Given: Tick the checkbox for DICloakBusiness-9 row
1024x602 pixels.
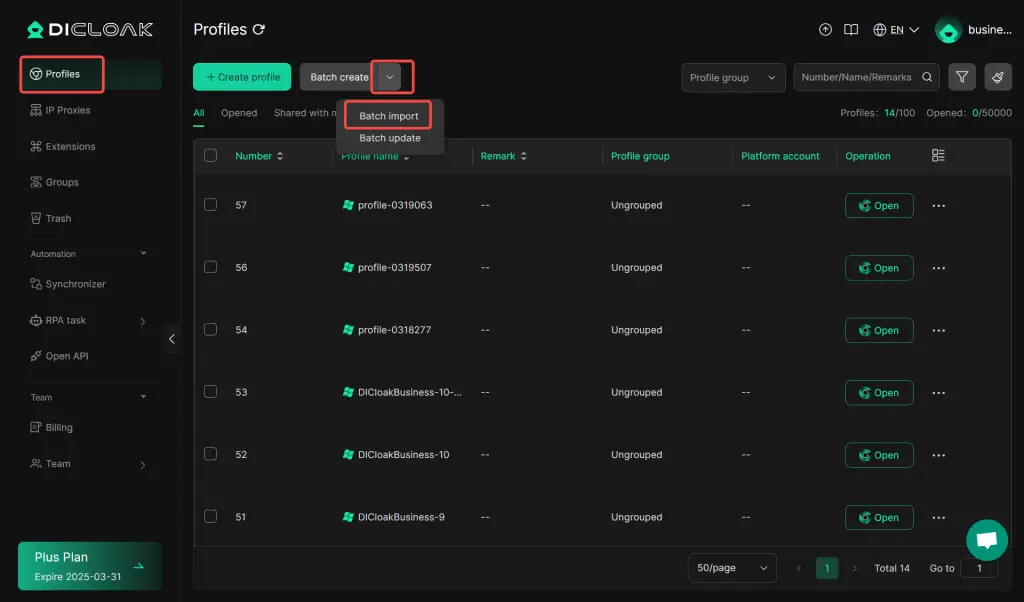Looking at the screenshot, I should click(210, 517).
